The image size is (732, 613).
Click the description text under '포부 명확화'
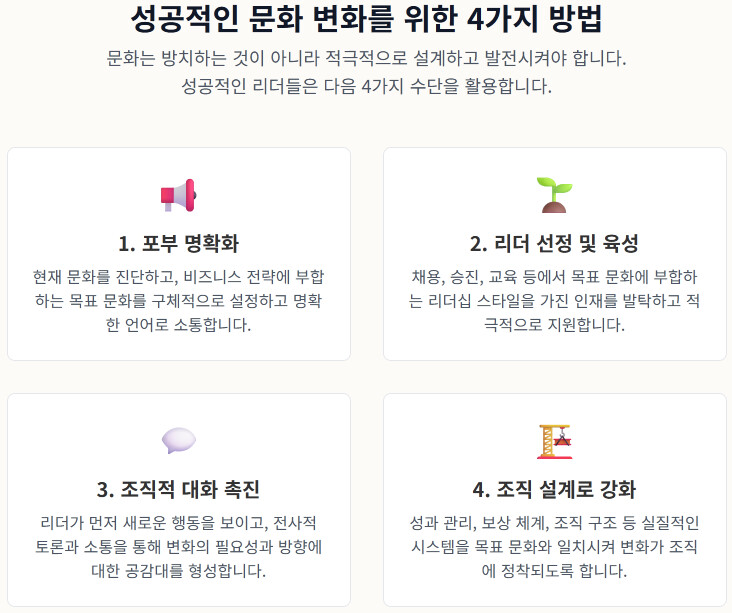tap(178, 300)
